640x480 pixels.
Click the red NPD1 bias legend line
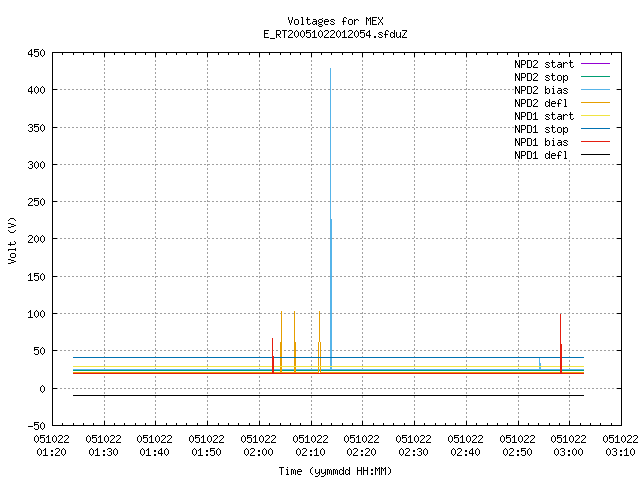pos(595,142)
